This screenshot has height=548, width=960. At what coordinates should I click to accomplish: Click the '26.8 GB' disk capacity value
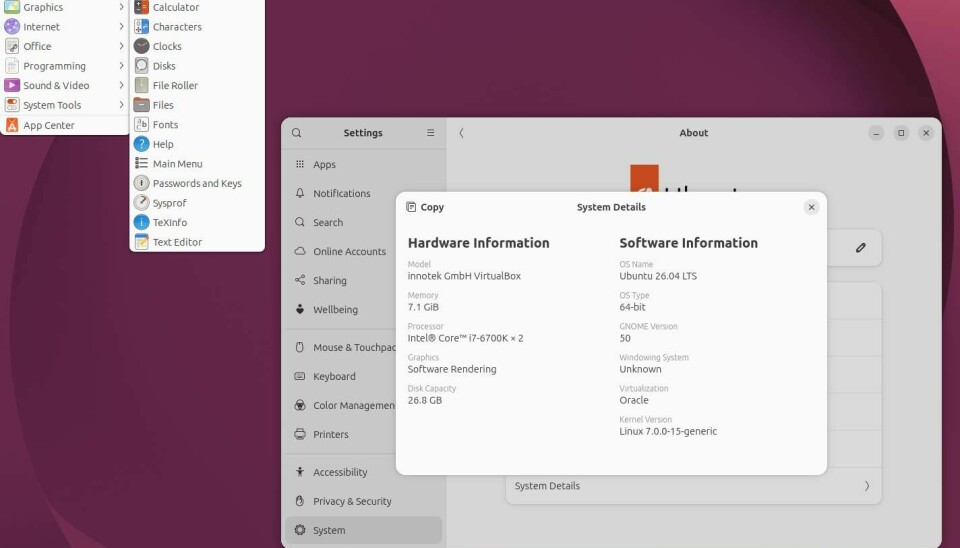(x=425, y=400)
